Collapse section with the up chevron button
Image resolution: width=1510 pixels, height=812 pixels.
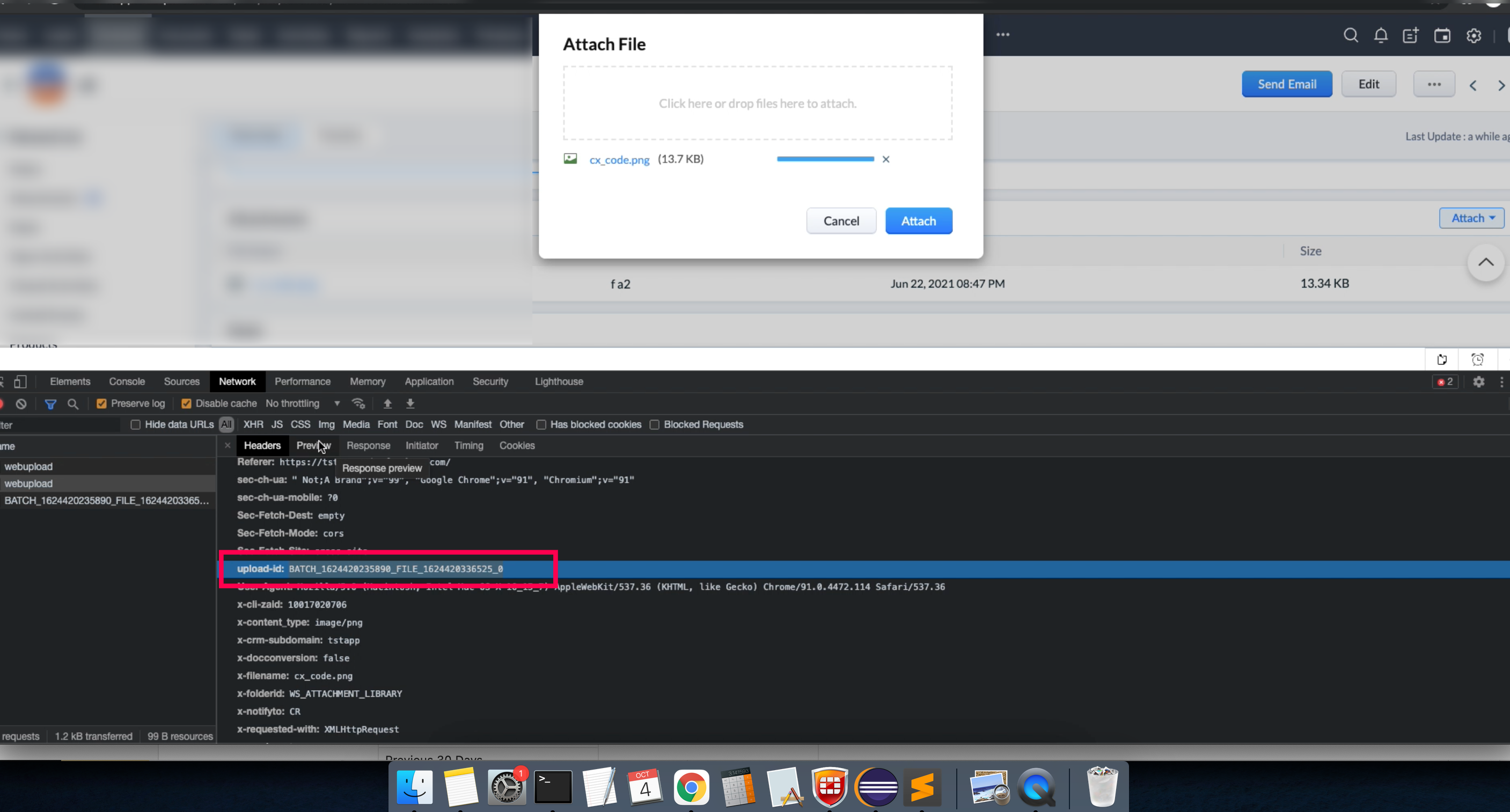pyautogui.click(x=1485, y=262)
